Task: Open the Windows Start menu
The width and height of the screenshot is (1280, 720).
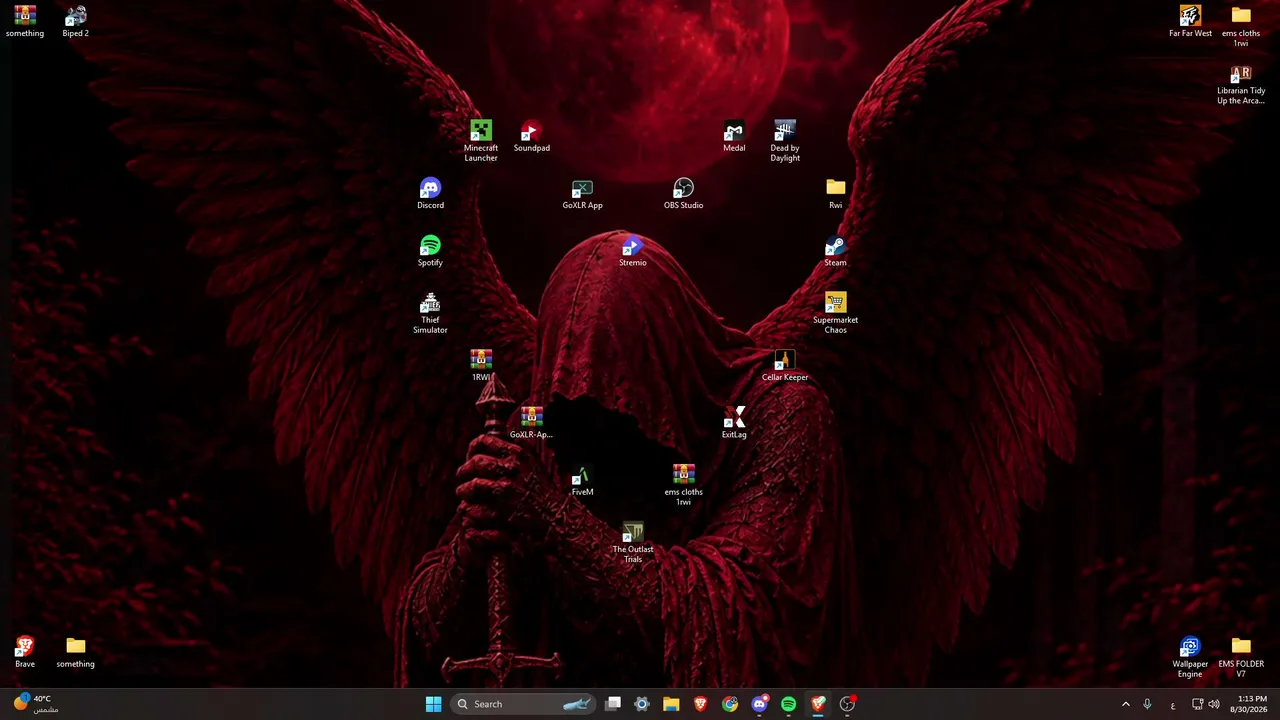Action: 433,704
